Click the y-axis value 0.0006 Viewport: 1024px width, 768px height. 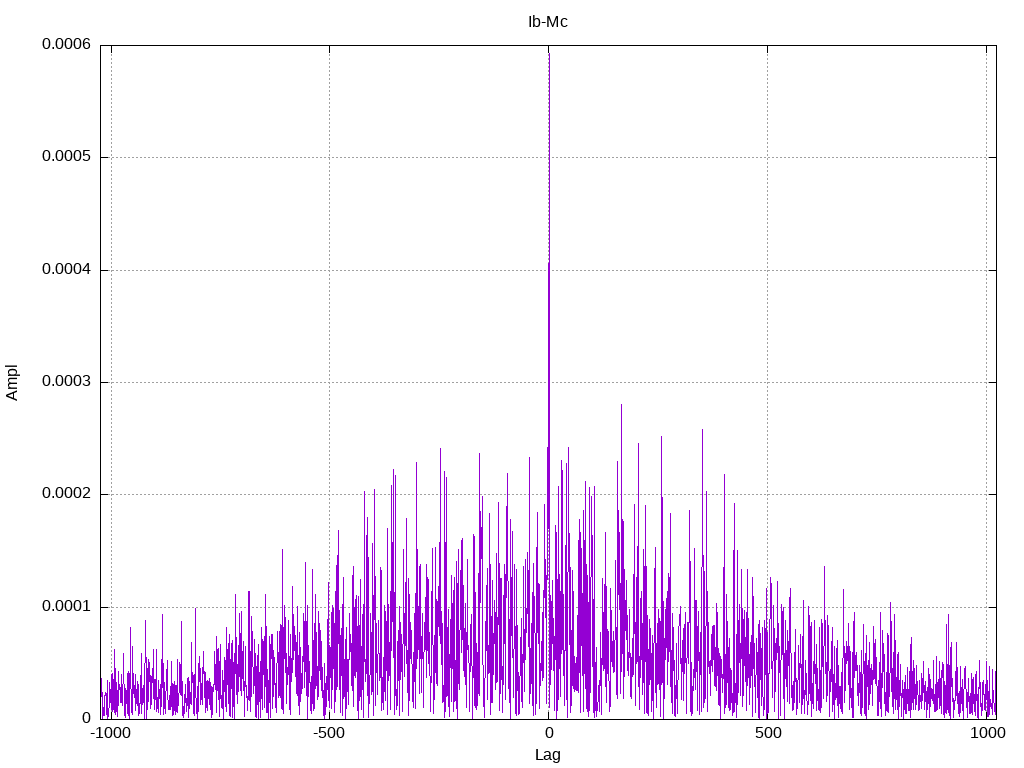click(x=66, y=44)
